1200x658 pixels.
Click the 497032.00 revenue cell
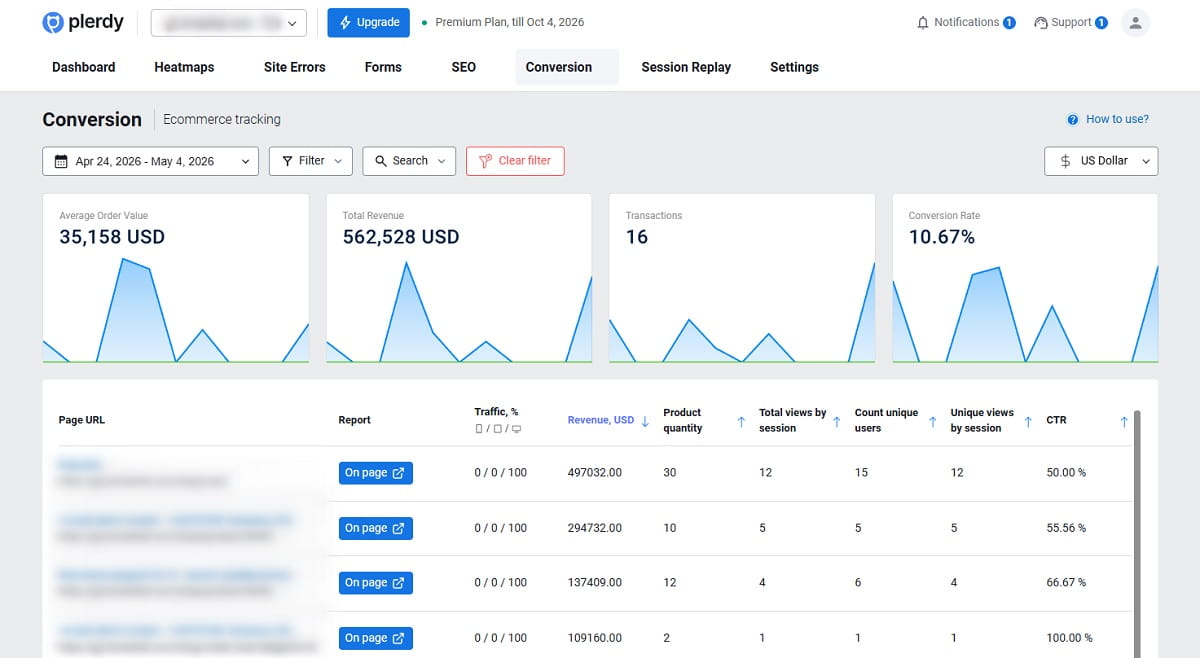(x=594, y=473)
